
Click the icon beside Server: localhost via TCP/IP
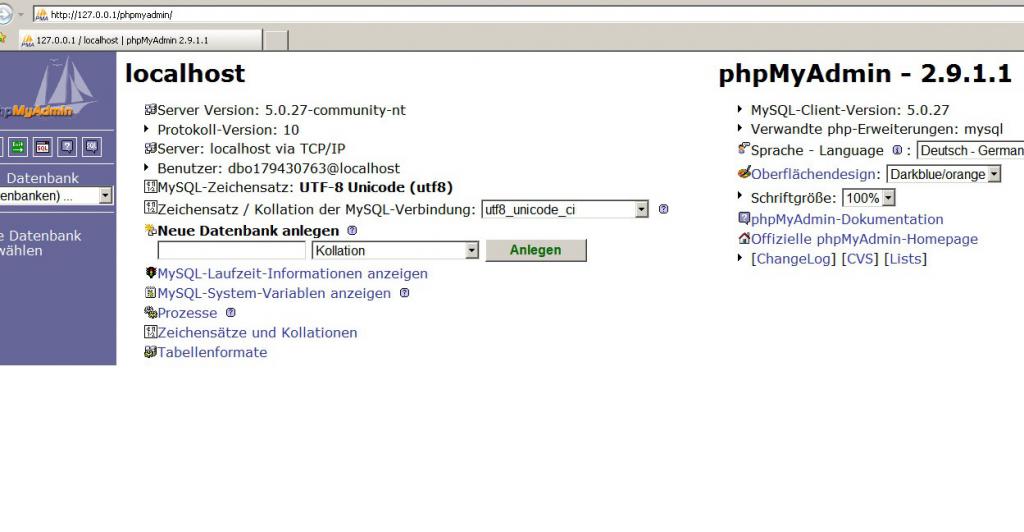point(150,148)
